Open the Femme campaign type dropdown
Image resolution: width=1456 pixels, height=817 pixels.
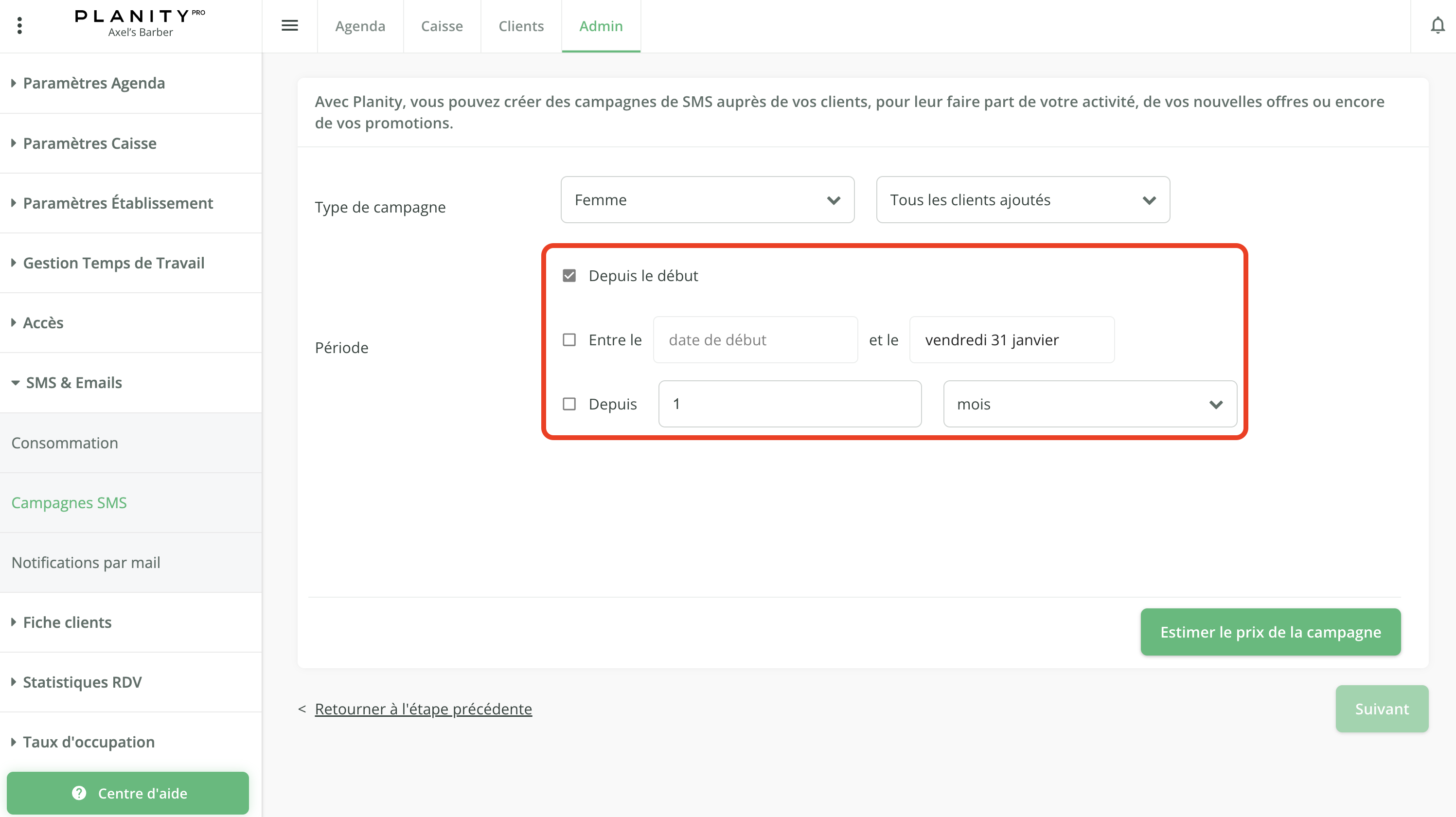click(x=707, y=199)
